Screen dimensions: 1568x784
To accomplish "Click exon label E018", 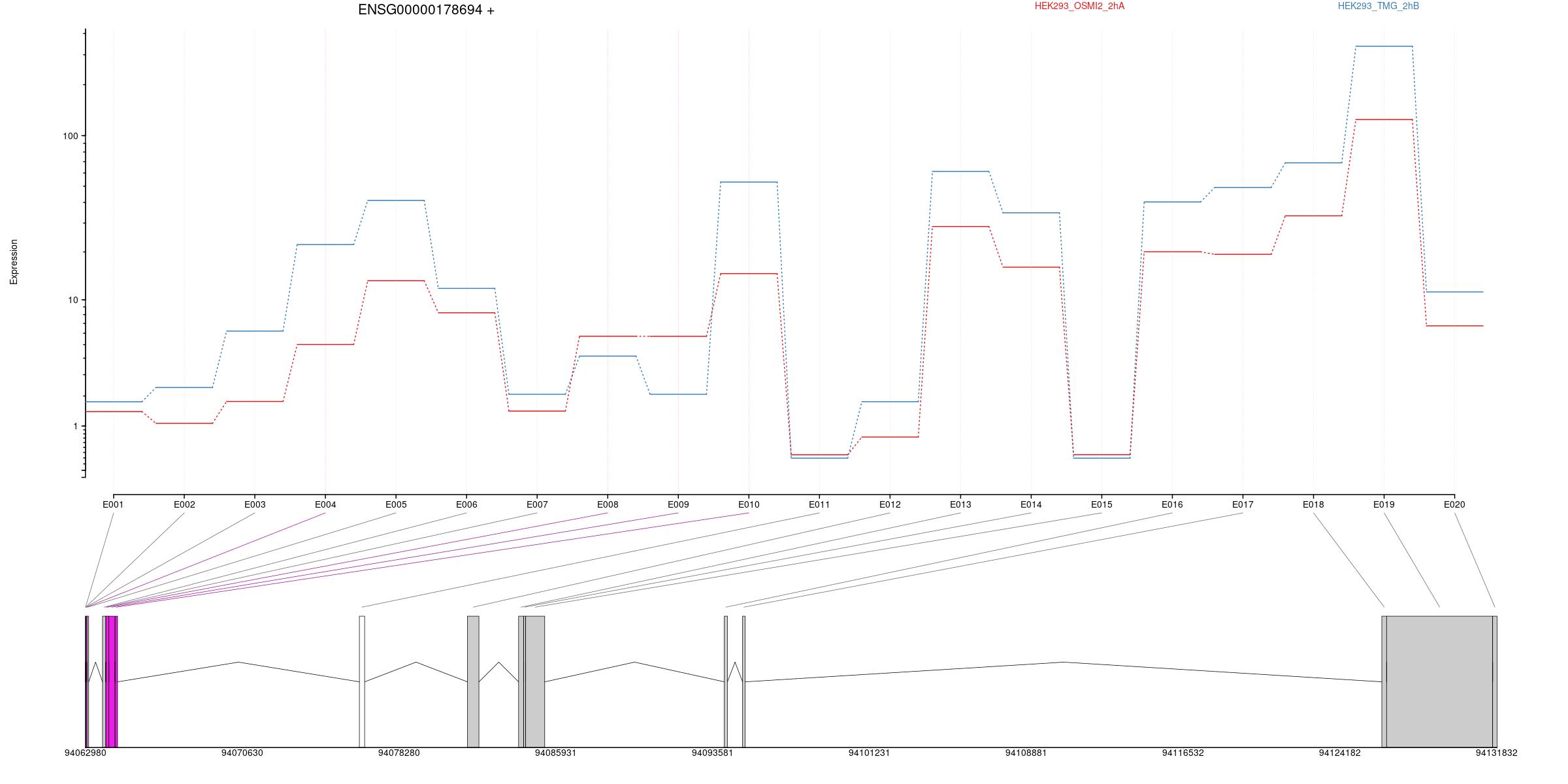I will click(1313, 504).
